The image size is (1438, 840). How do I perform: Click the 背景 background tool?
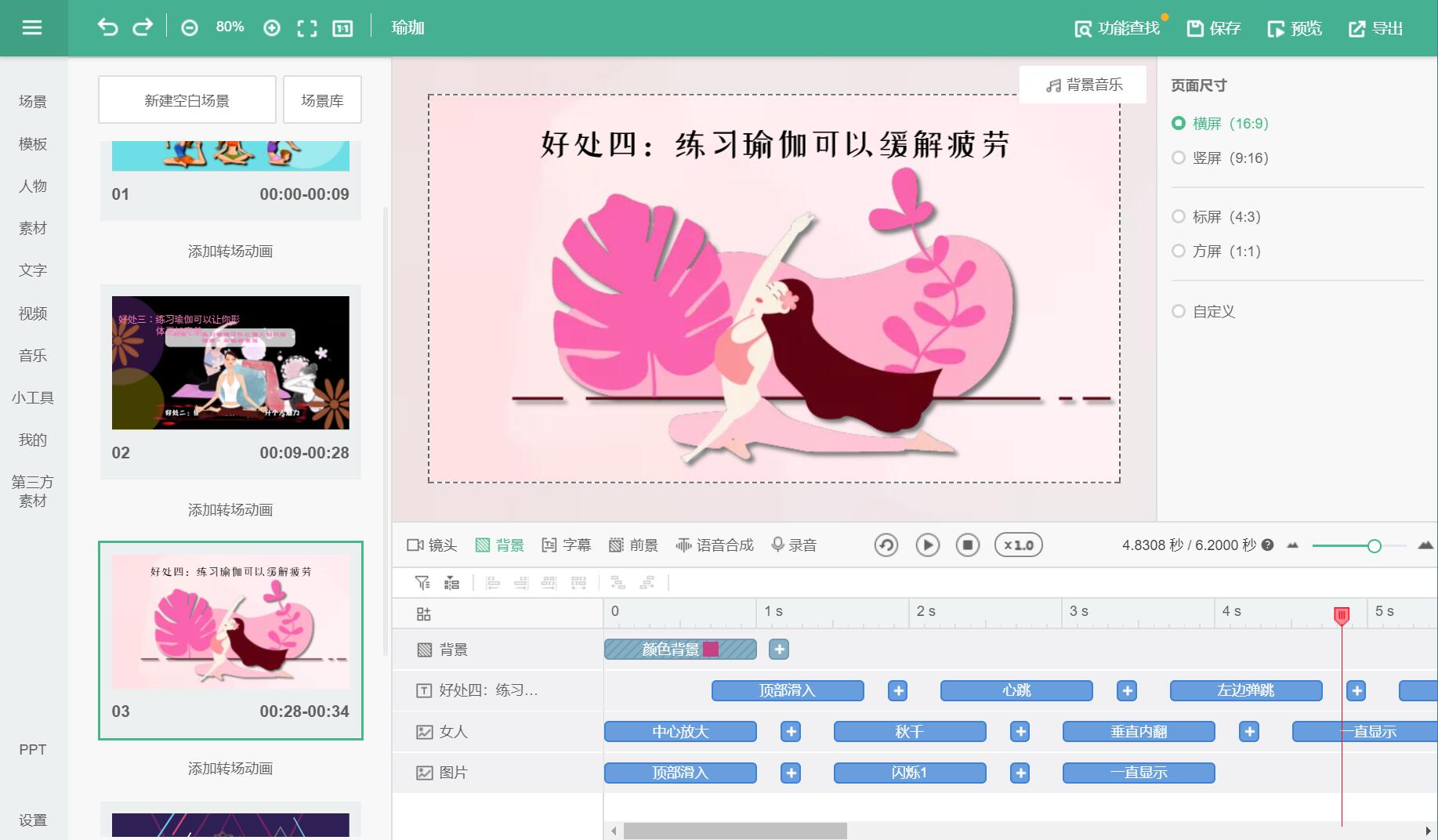500,545
